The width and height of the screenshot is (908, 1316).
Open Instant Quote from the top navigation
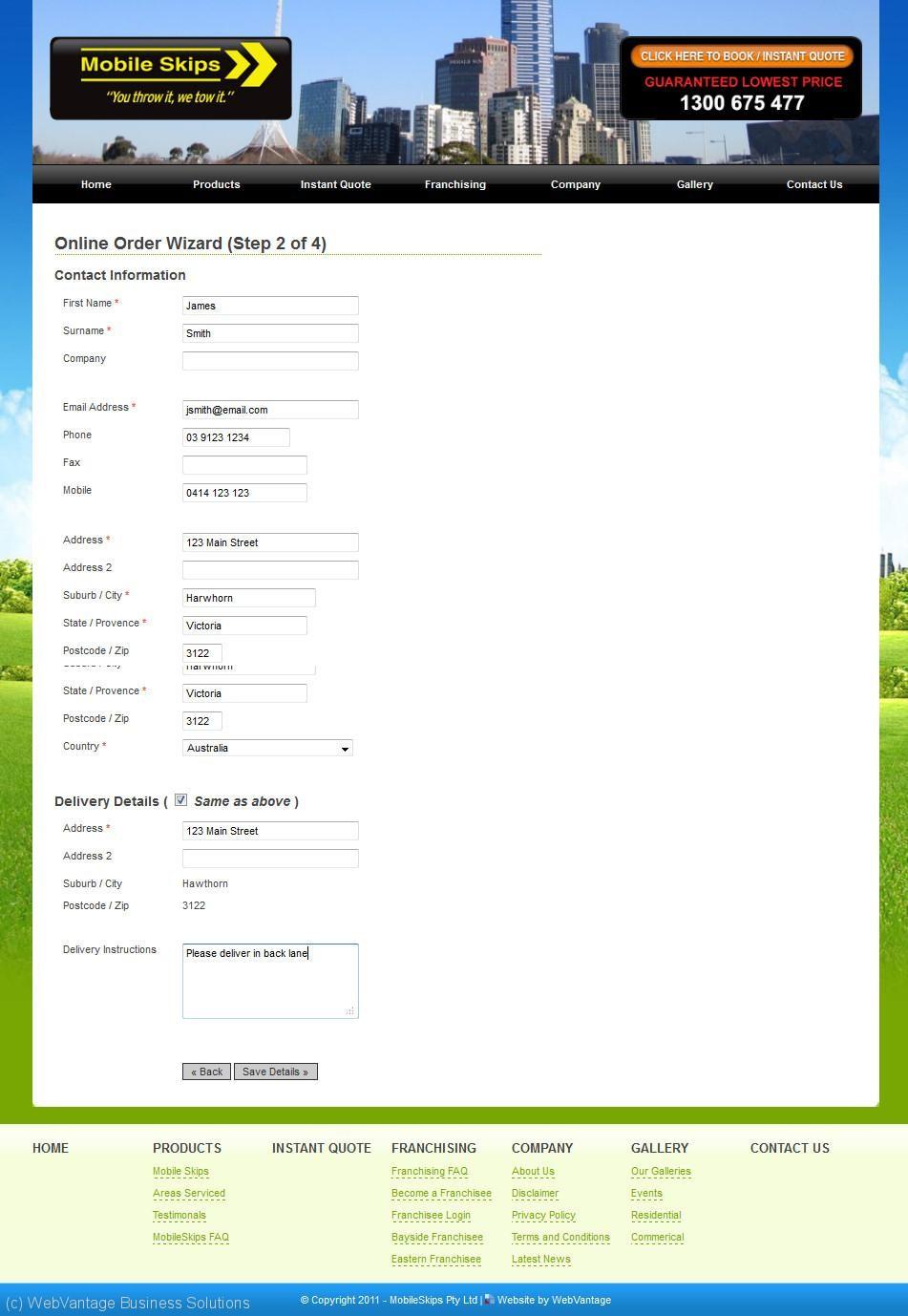pyautogui.click(x=335, y=184)
